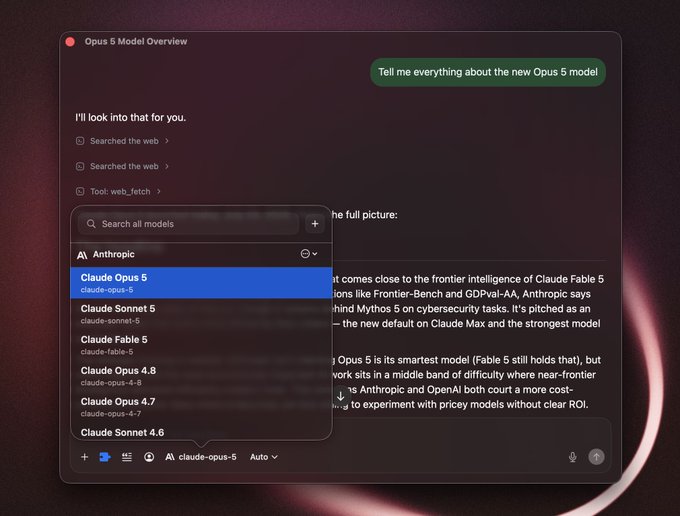Click the magnifier icon in the model search
The image size is (680, 516).
click(x=91, y=224)
